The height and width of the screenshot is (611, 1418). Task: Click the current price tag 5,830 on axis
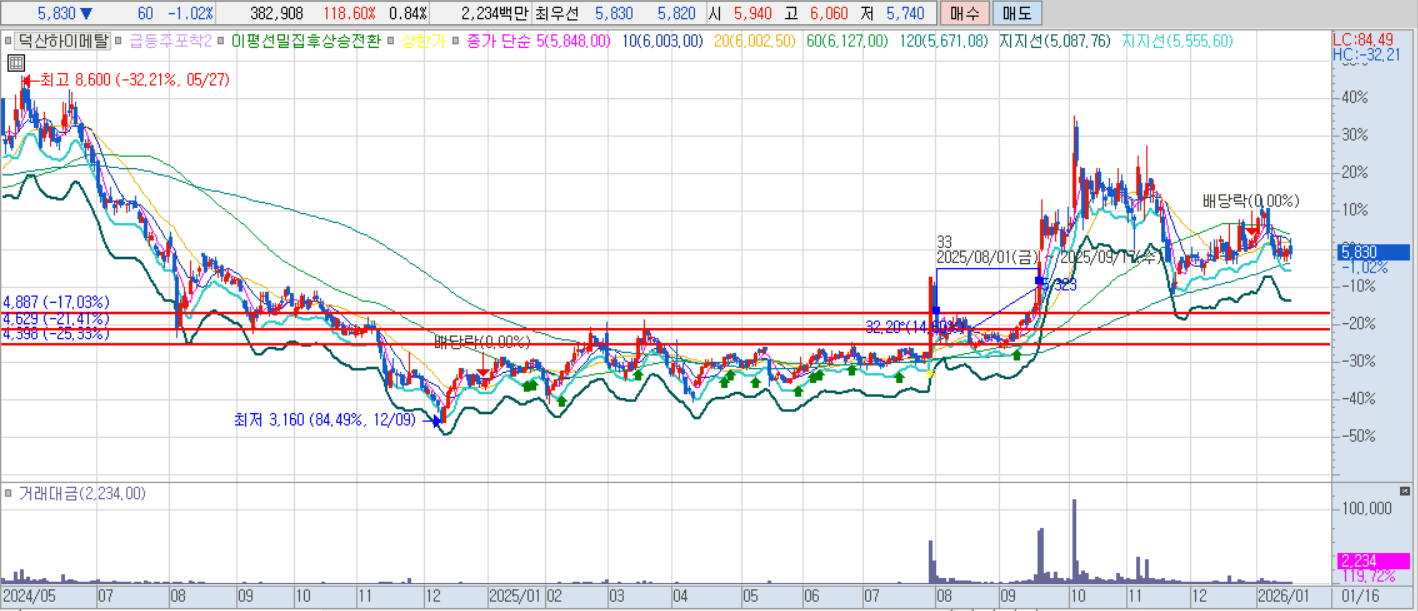coord(1372,253)
